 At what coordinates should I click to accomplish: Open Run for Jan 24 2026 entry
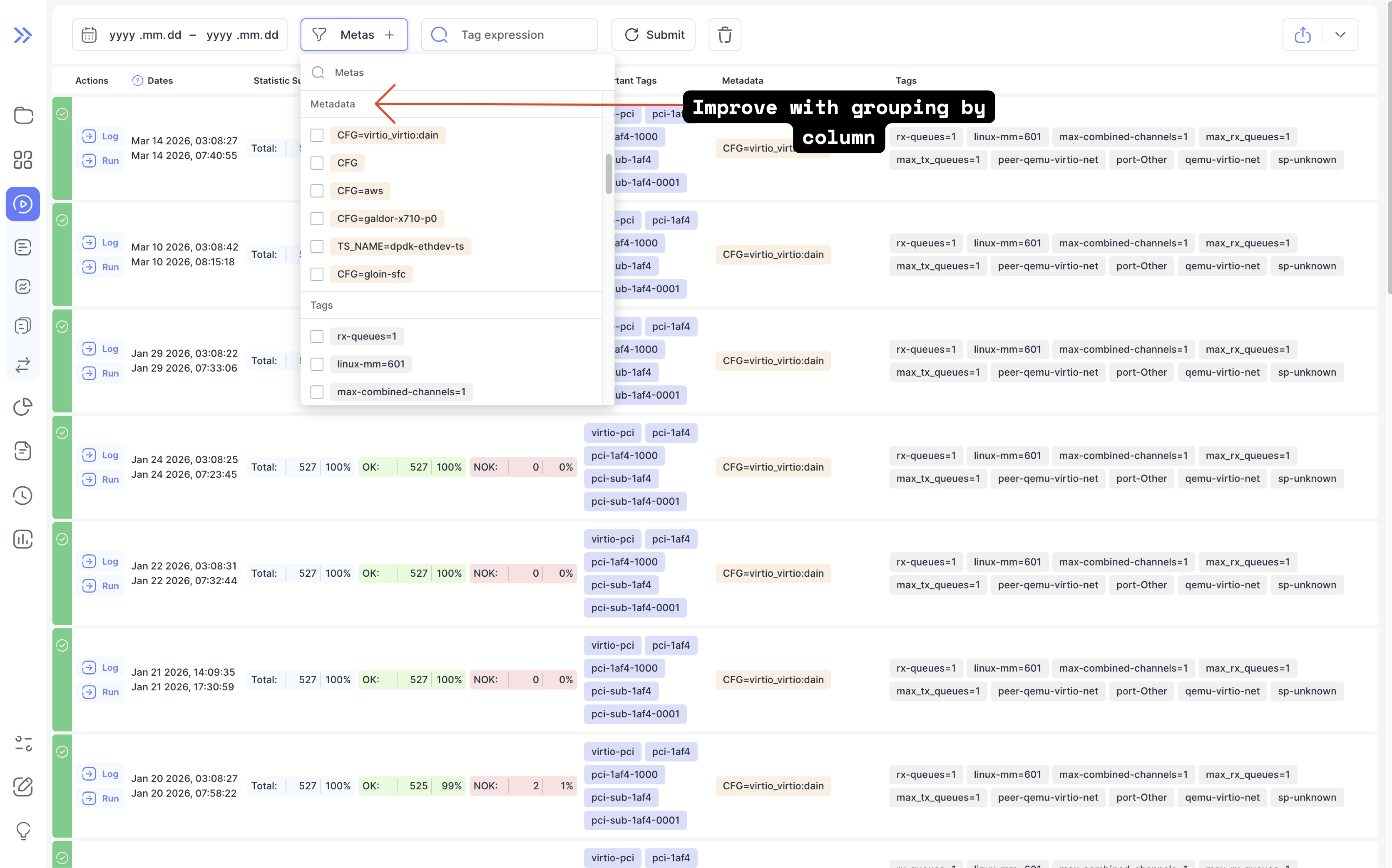click(x=100, y=479)
